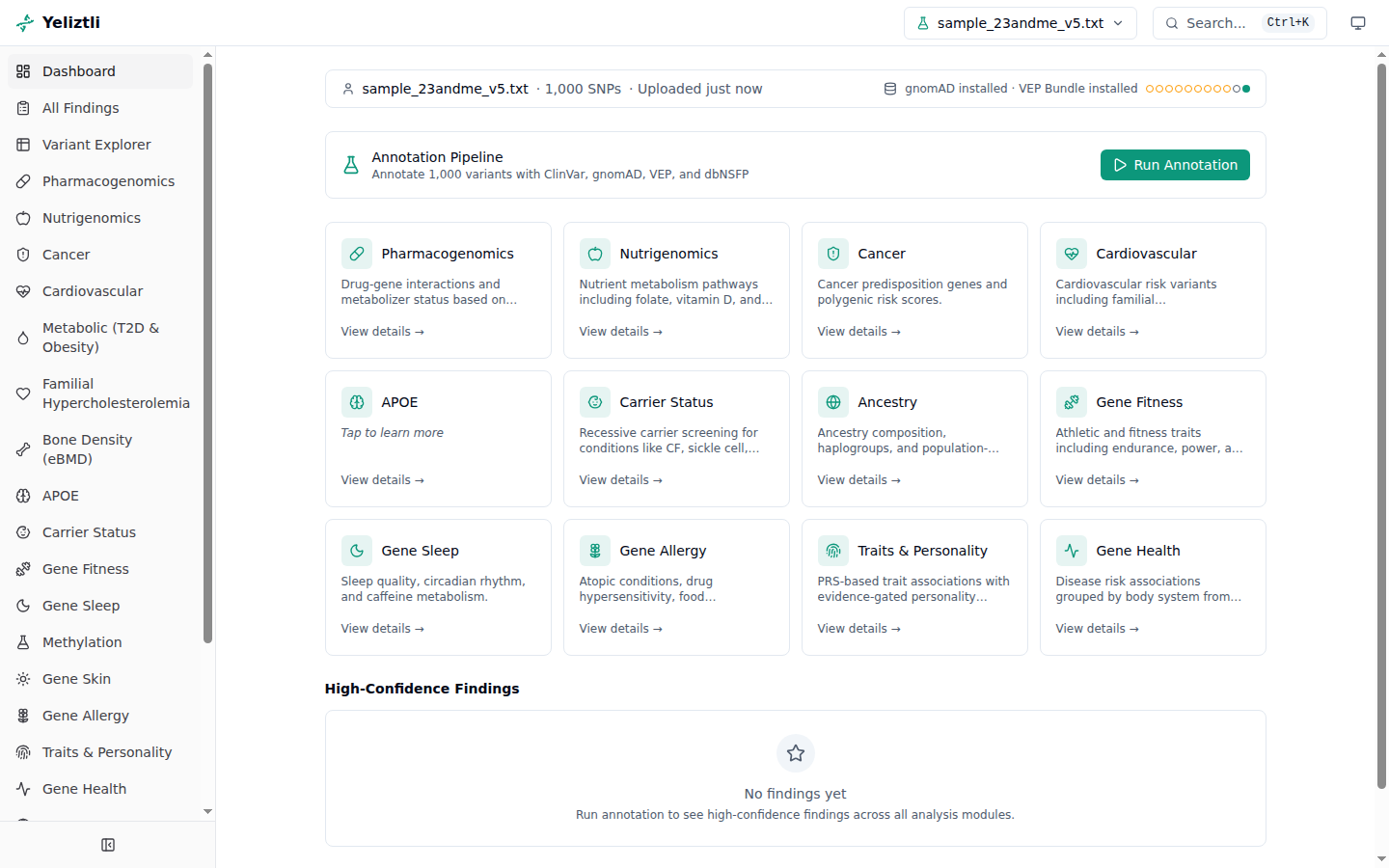Click the Gene Fitness card icon
Viewport: 1389px width, 868px height.
[1072, 402]
